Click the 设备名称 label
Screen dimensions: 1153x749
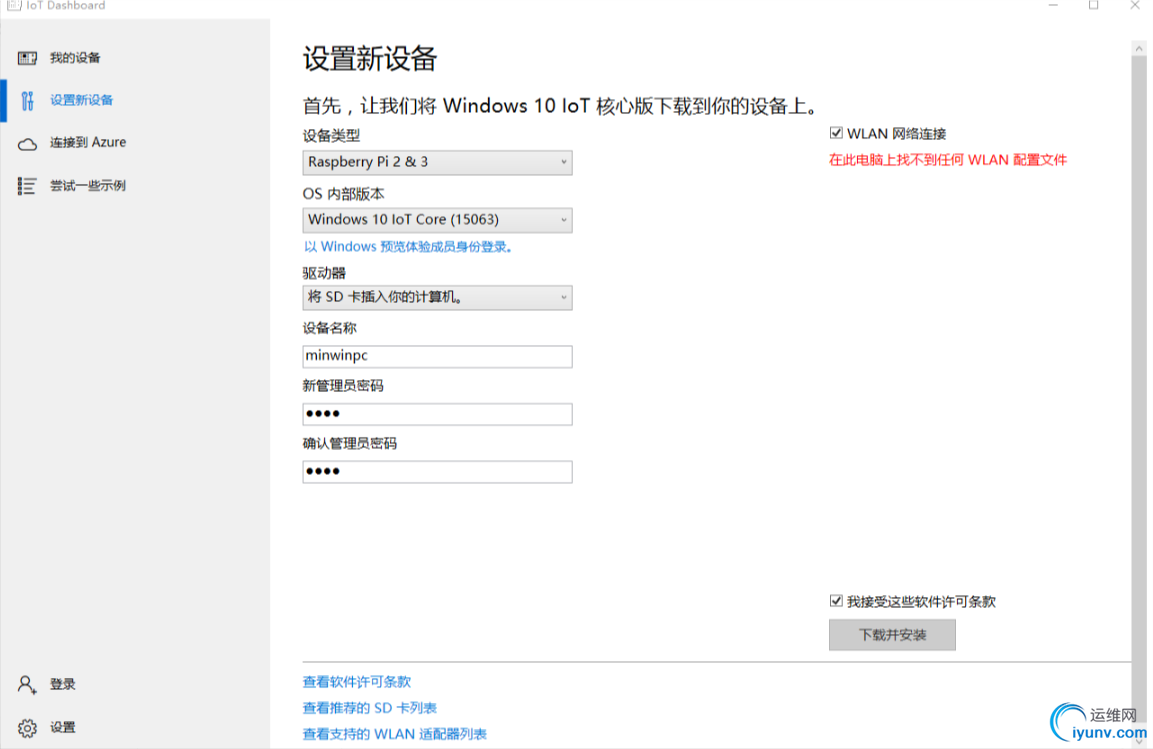click(x=329, y=329)
